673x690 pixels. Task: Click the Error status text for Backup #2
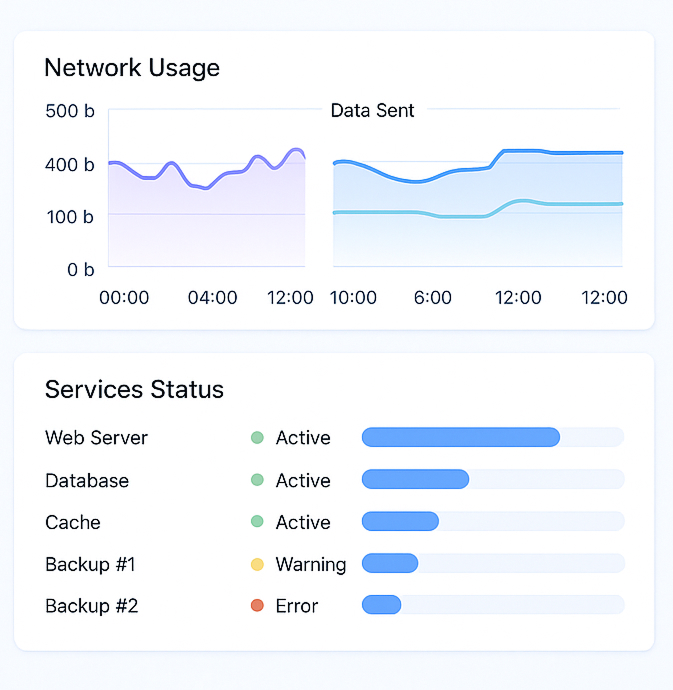[297, 606]
